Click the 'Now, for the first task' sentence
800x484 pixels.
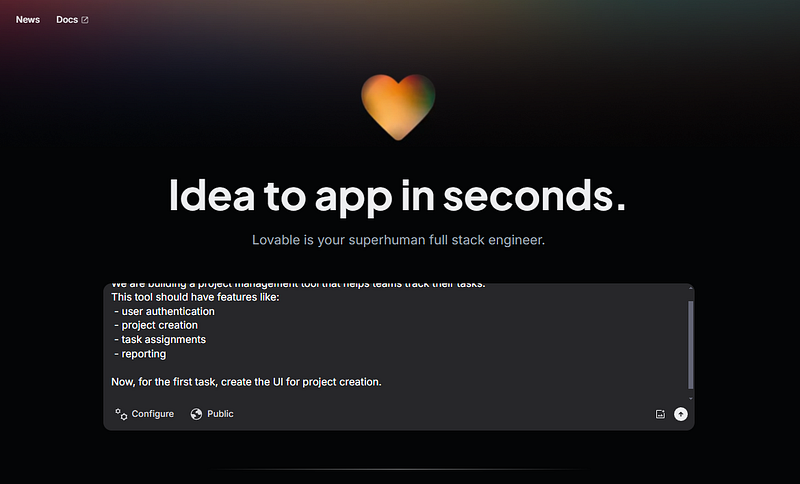point(246,382)
